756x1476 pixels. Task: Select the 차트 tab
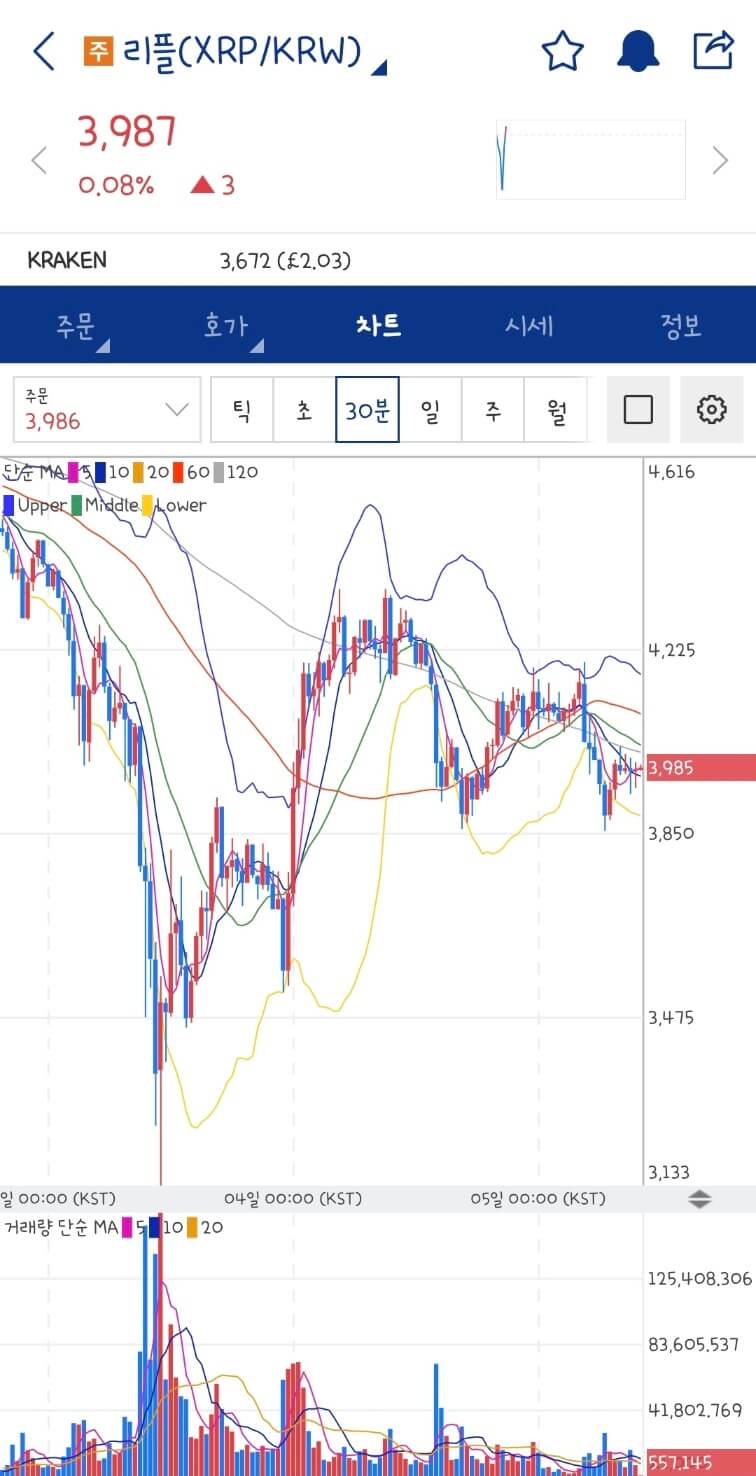[378, 325]
